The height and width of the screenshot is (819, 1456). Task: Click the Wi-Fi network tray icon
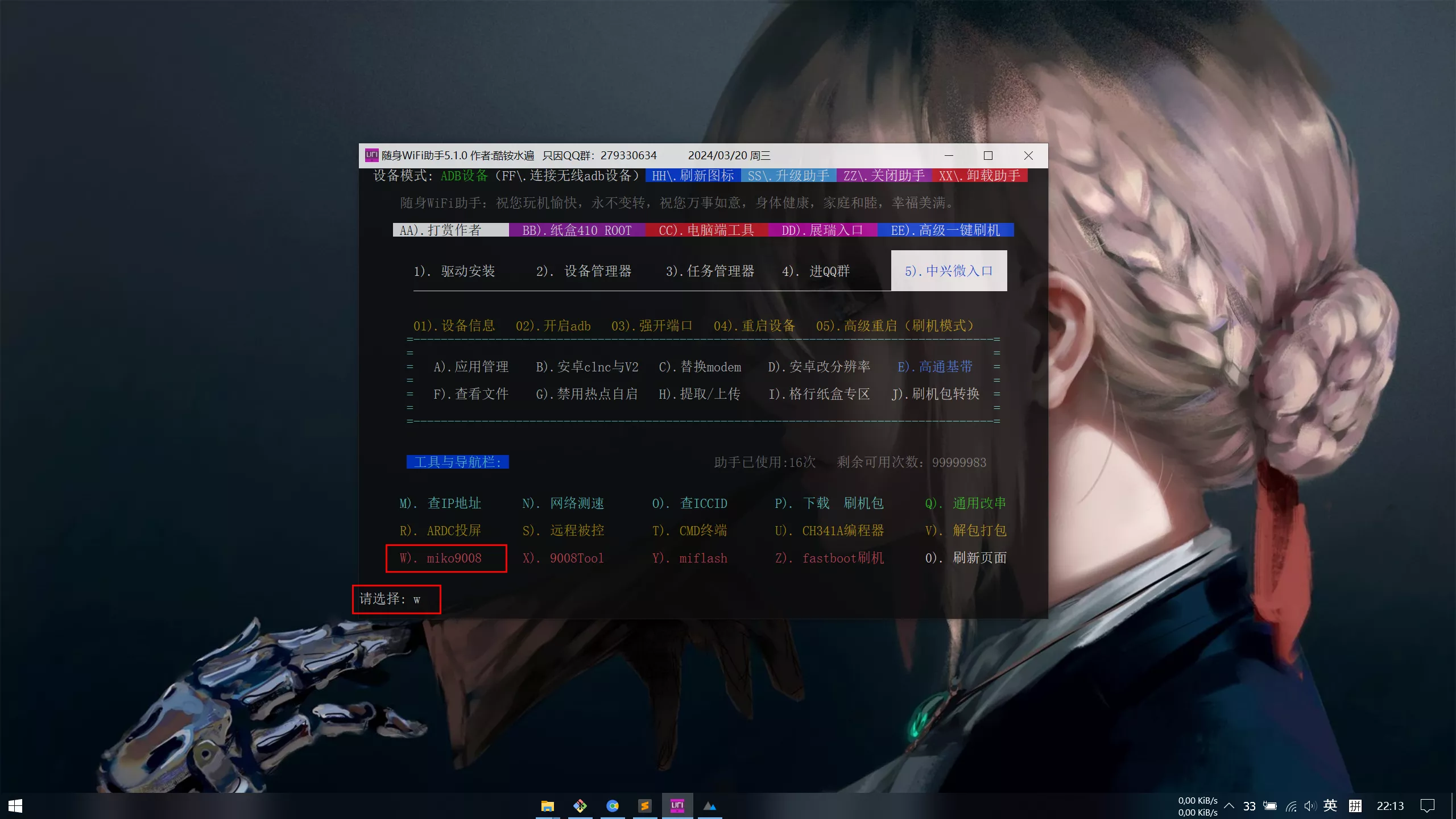pos(1291,806)
